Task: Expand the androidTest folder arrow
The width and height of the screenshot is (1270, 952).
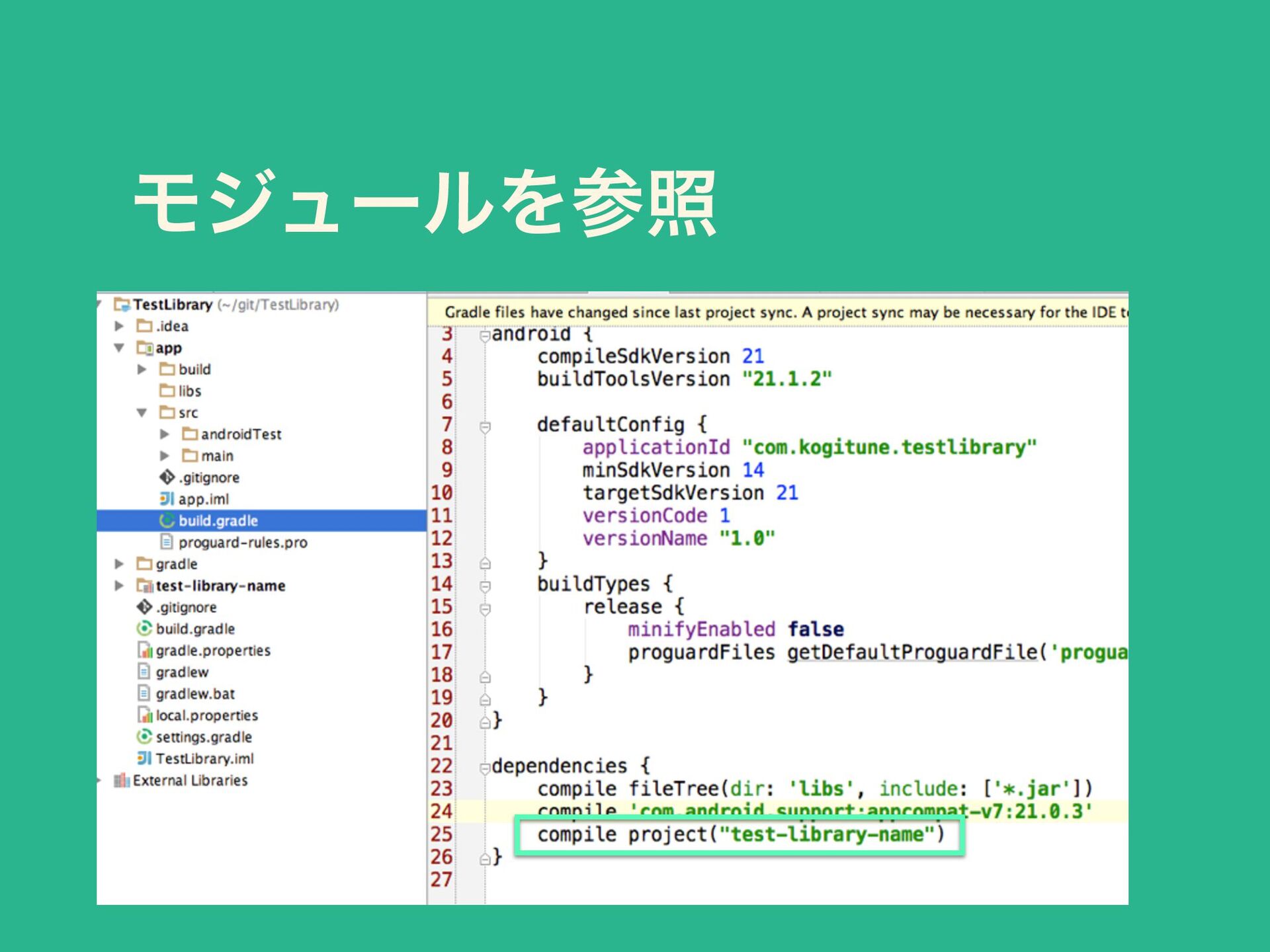Action: pyautogui.click(x=164, y=434)
